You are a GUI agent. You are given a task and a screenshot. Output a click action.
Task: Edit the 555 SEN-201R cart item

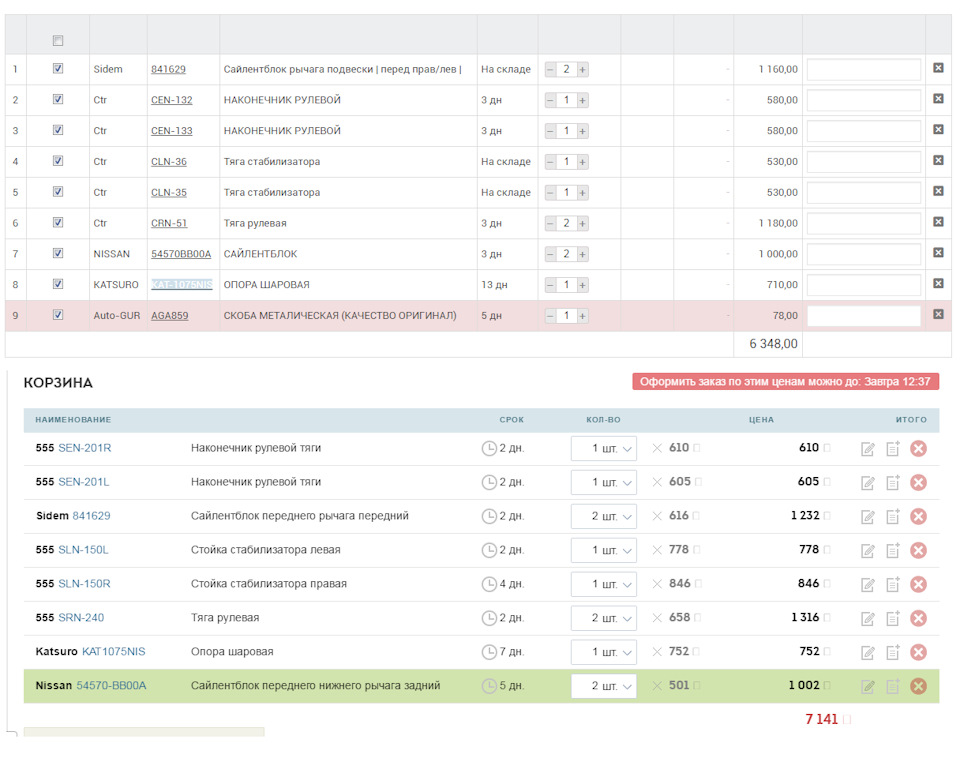pyautogui.click(x=868, y=449)
